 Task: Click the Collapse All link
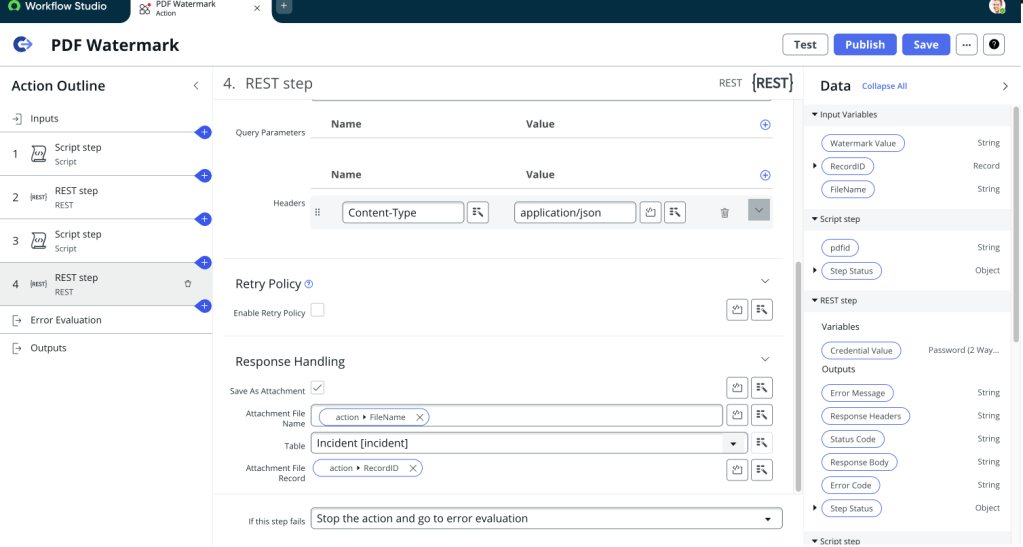coord(884,87)
